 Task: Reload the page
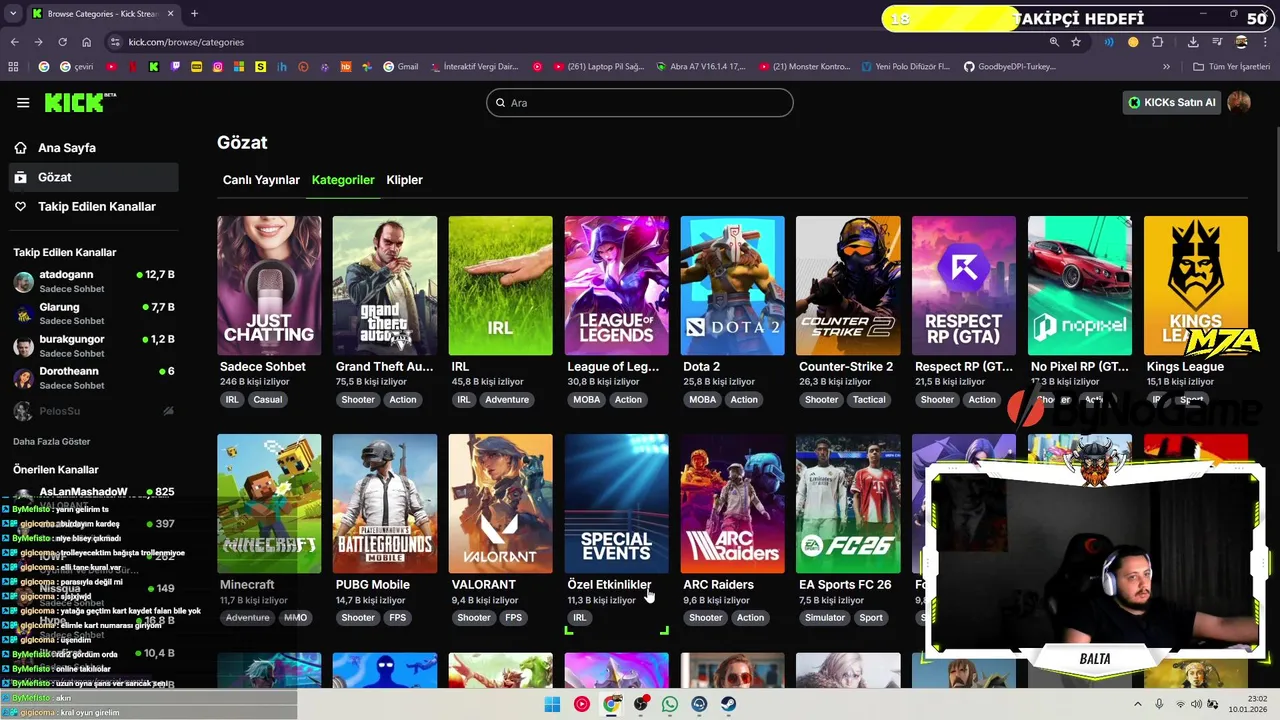pyautogui.click(x=62, y=42)
